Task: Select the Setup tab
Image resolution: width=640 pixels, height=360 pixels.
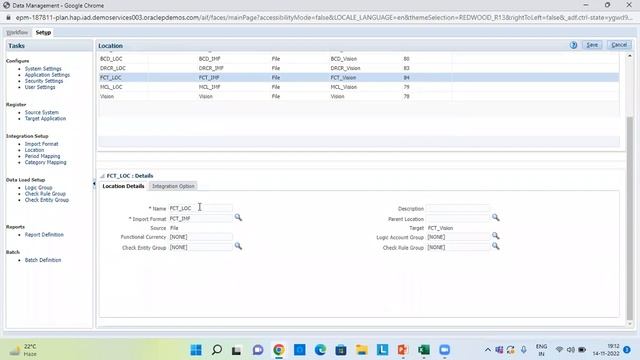Action: point(43,32)
